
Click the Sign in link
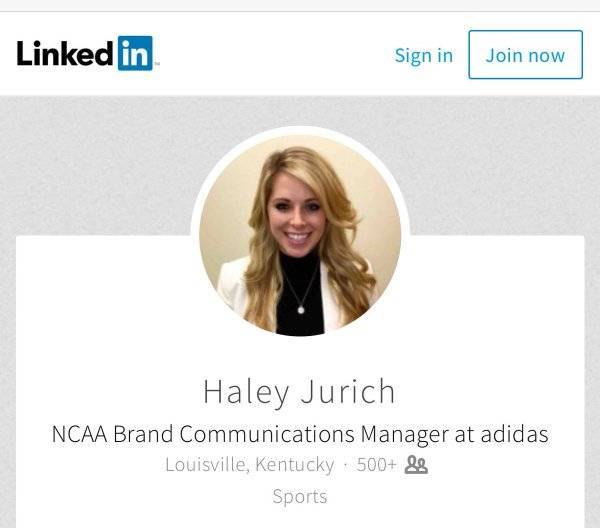tap(424, 55)
